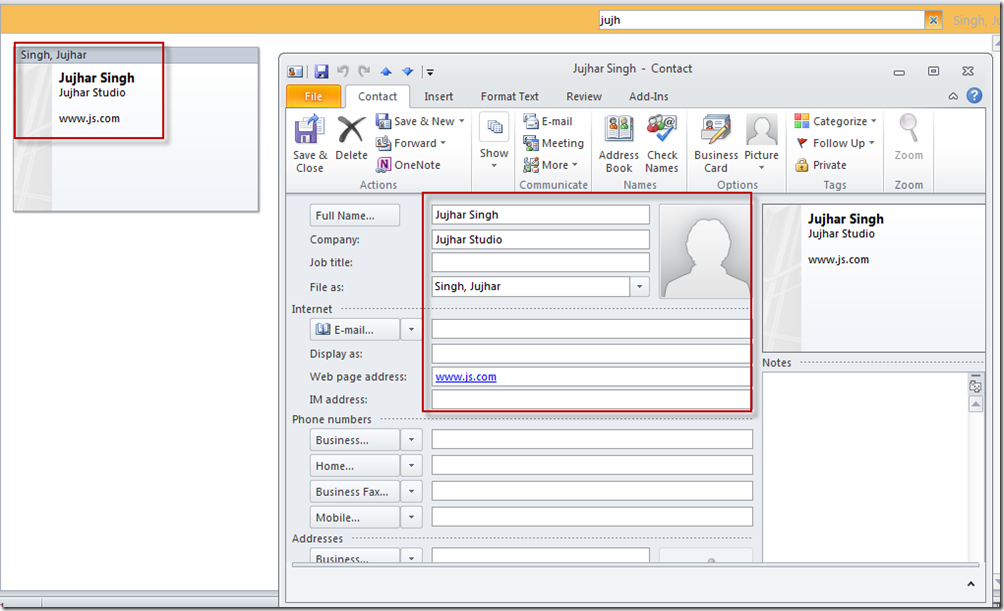Expand the File as dropdown

pos(640,287)
